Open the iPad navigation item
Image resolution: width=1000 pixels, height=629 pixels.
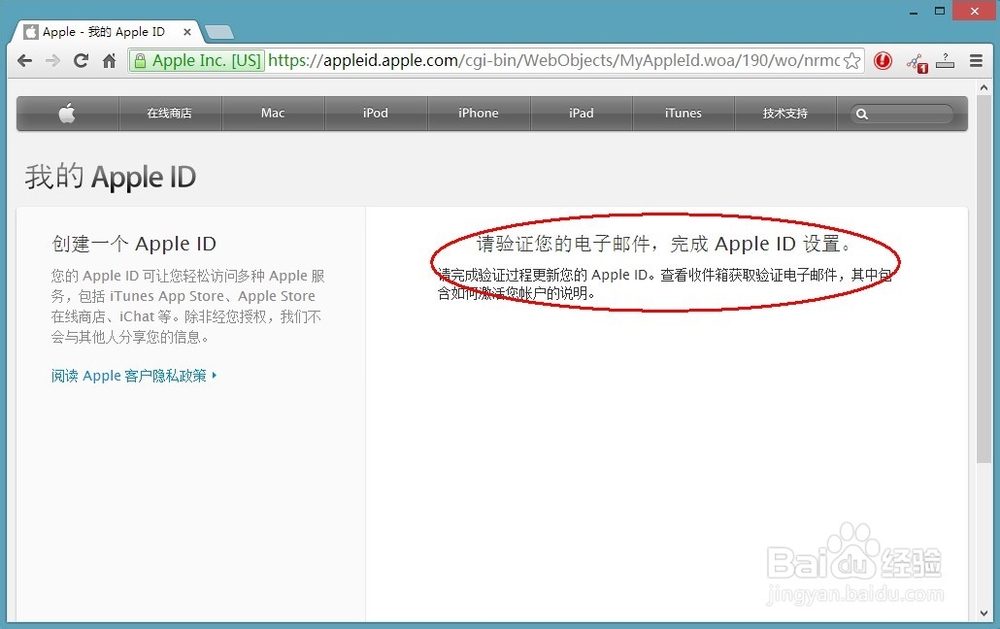point(581,114)
